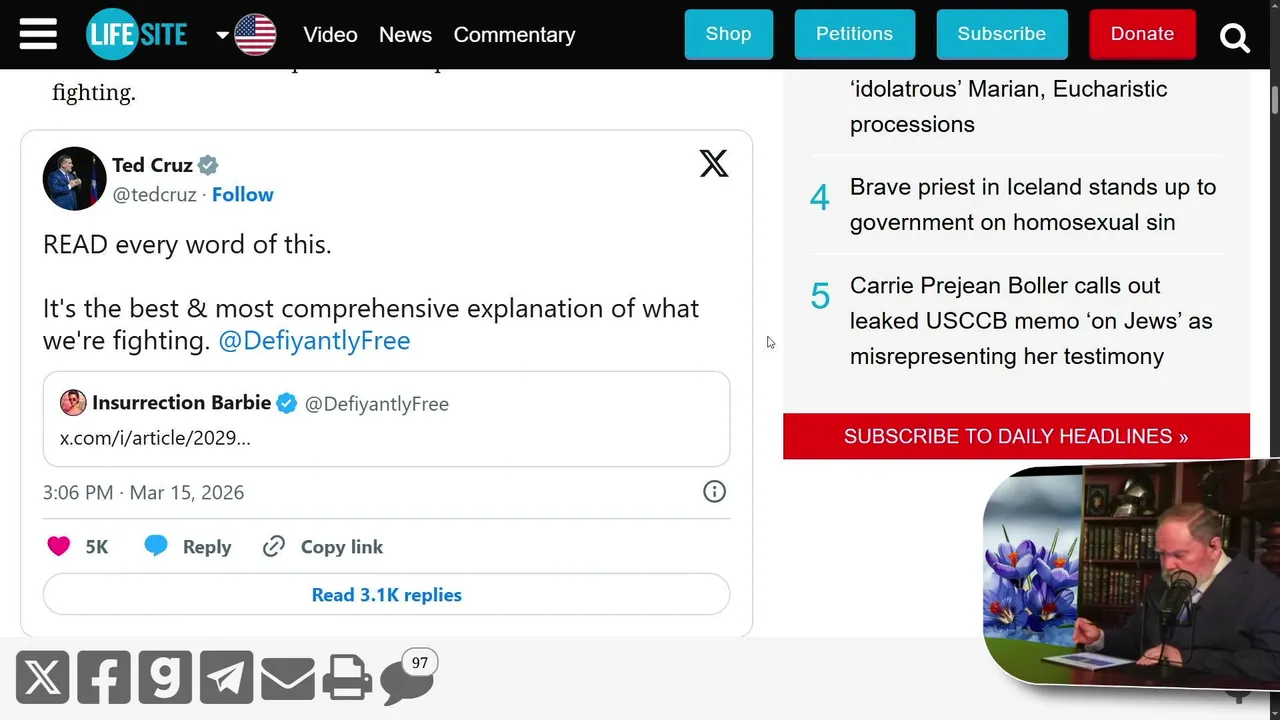Open X logo in embedded tweet
Screen dimensions: 1280x720
(714, 163)
